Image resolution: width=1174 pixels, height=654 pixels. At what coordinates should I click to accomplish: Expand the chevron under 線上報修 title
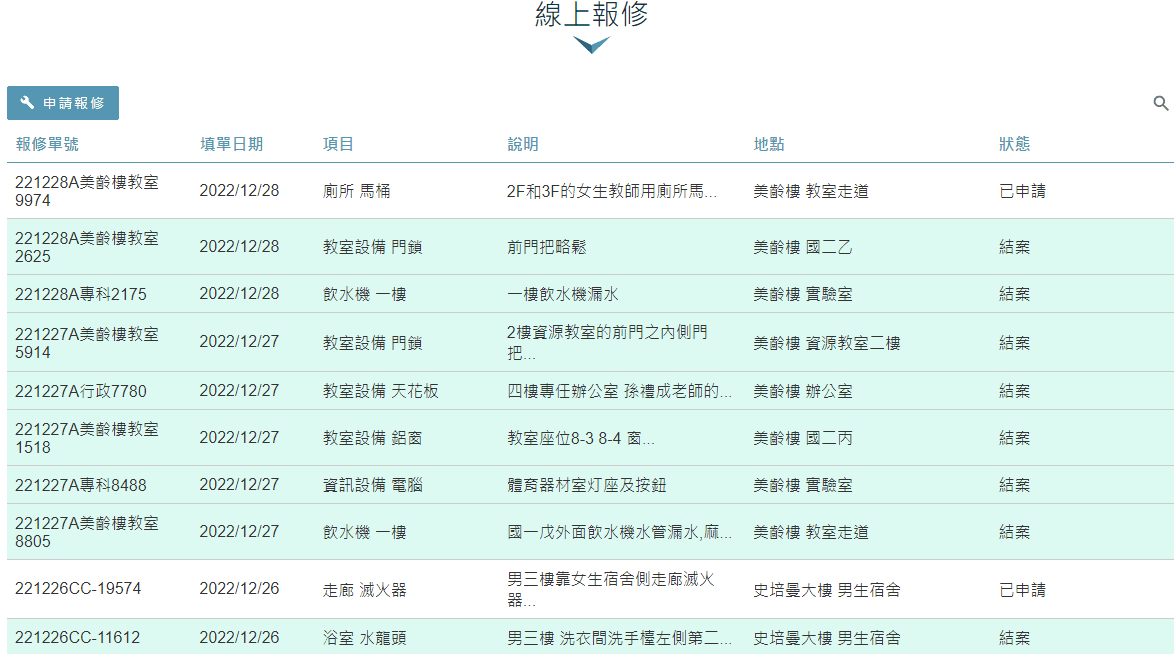pyautogui.click(x=591, y=45)
